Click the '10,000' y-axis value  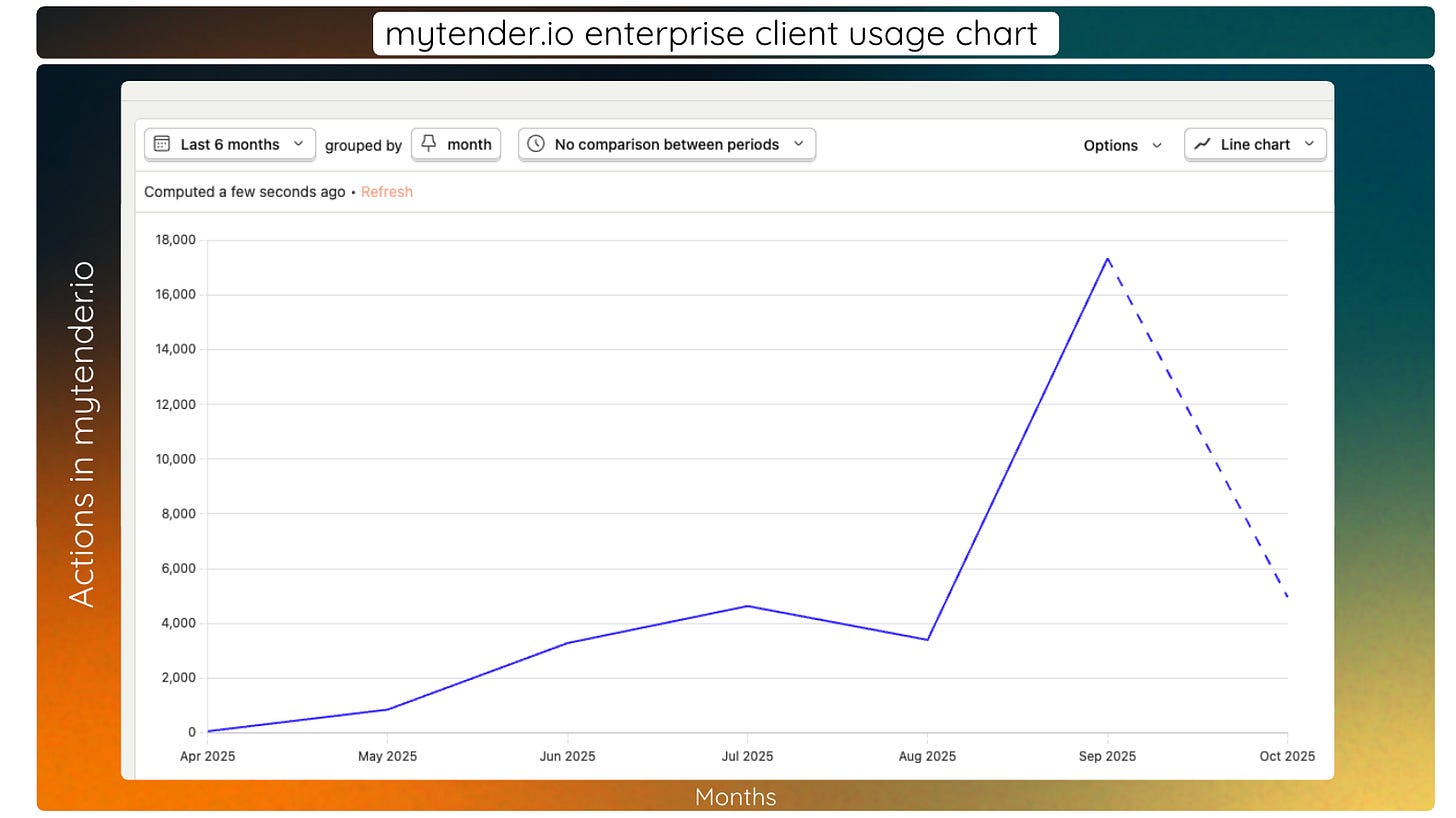tap(175, 459)
